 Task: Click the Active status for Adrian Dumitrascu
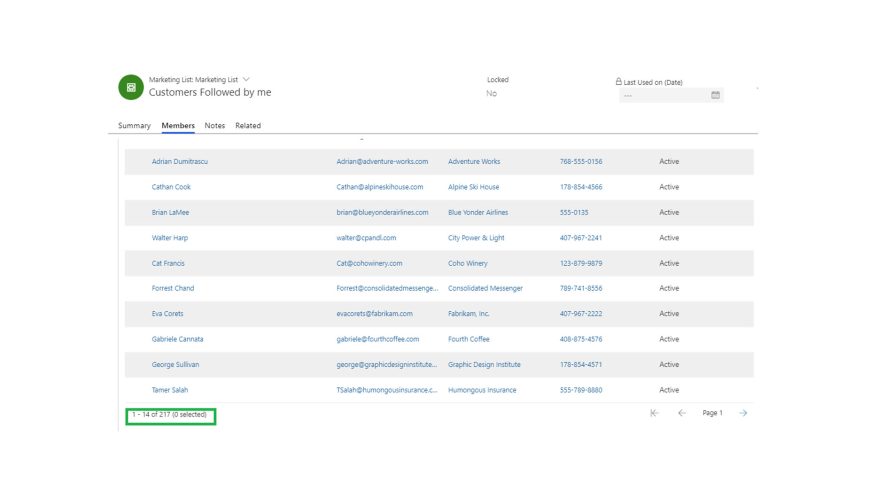coord(669,162)
